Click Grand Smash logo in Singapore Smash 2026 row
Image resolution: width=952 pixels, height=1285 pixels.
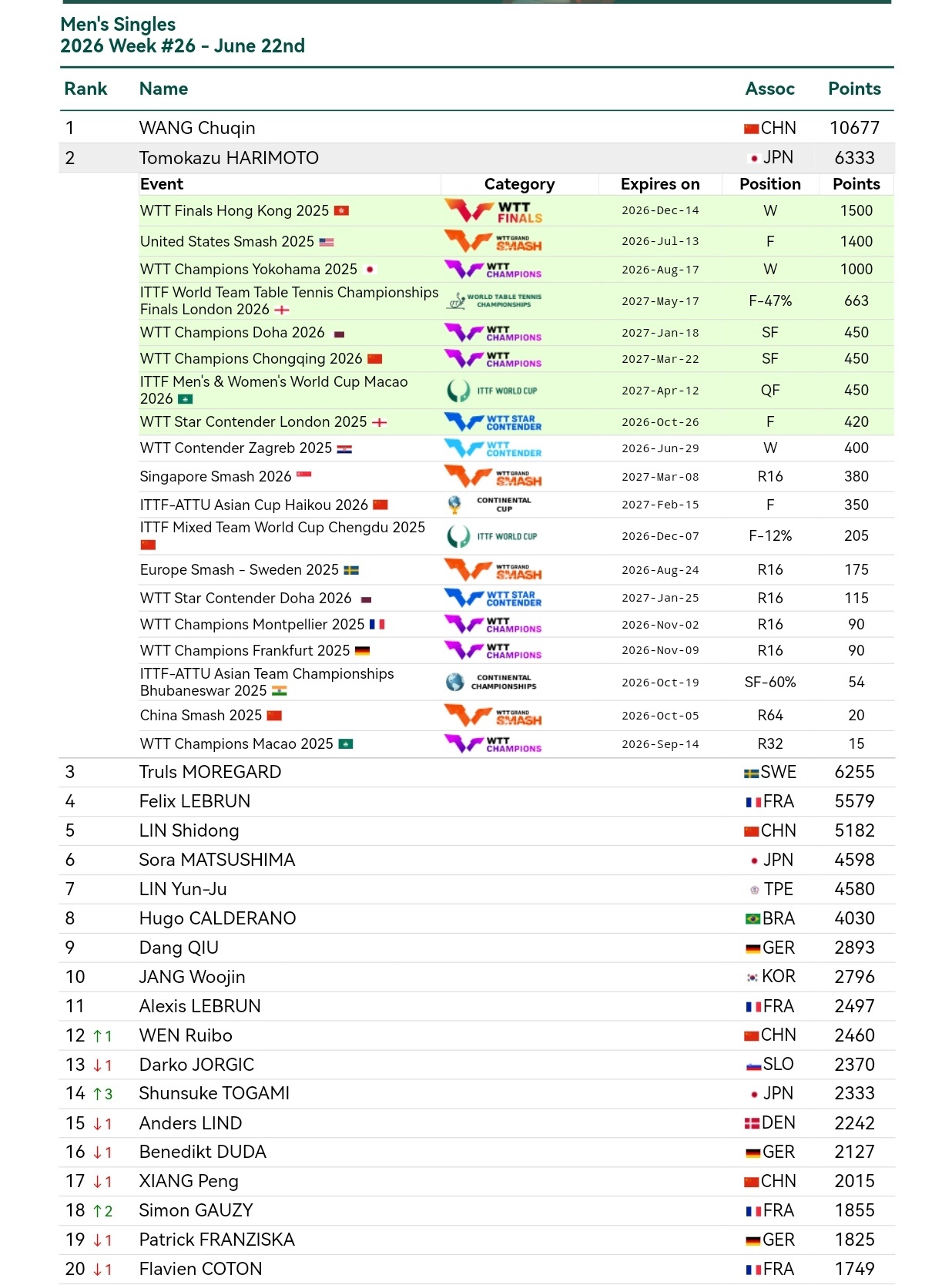(494, 477)
